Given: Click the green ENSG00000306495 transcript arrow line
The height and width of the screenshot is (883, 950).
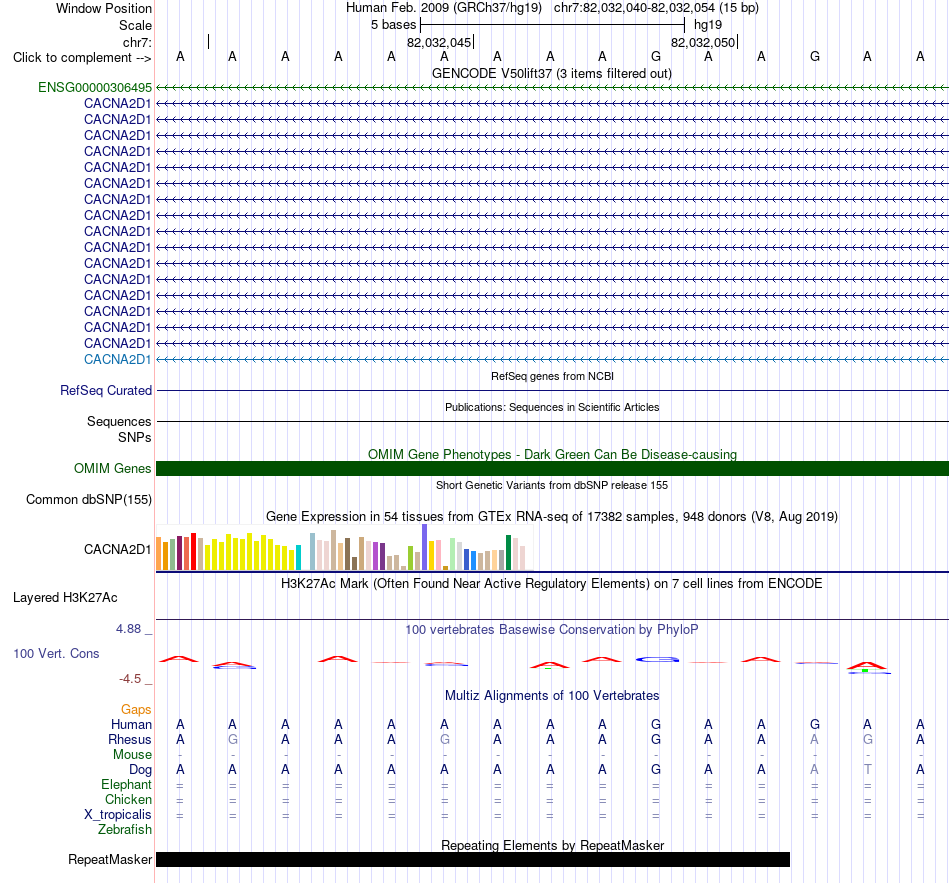Looking at the screenshot, I should point(552,87).
